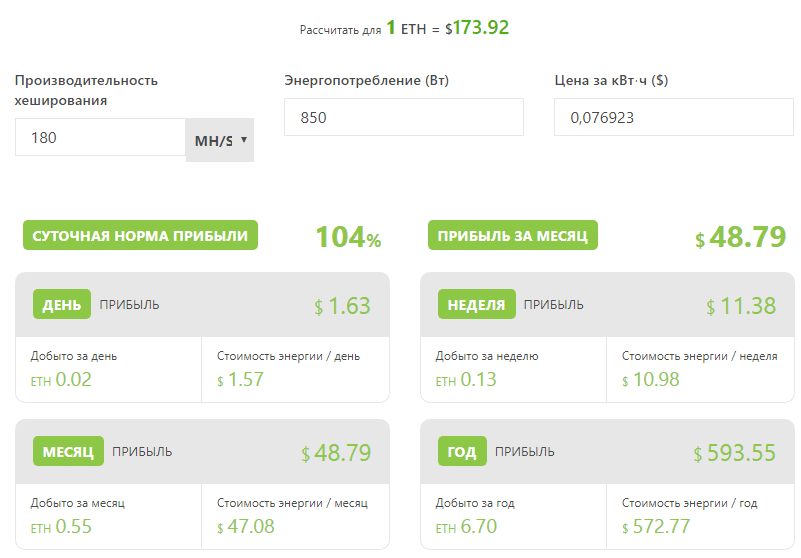Click the weekly energy cost $10.98
Viewport: 801px width, 558px height.
tap(653, 380)
